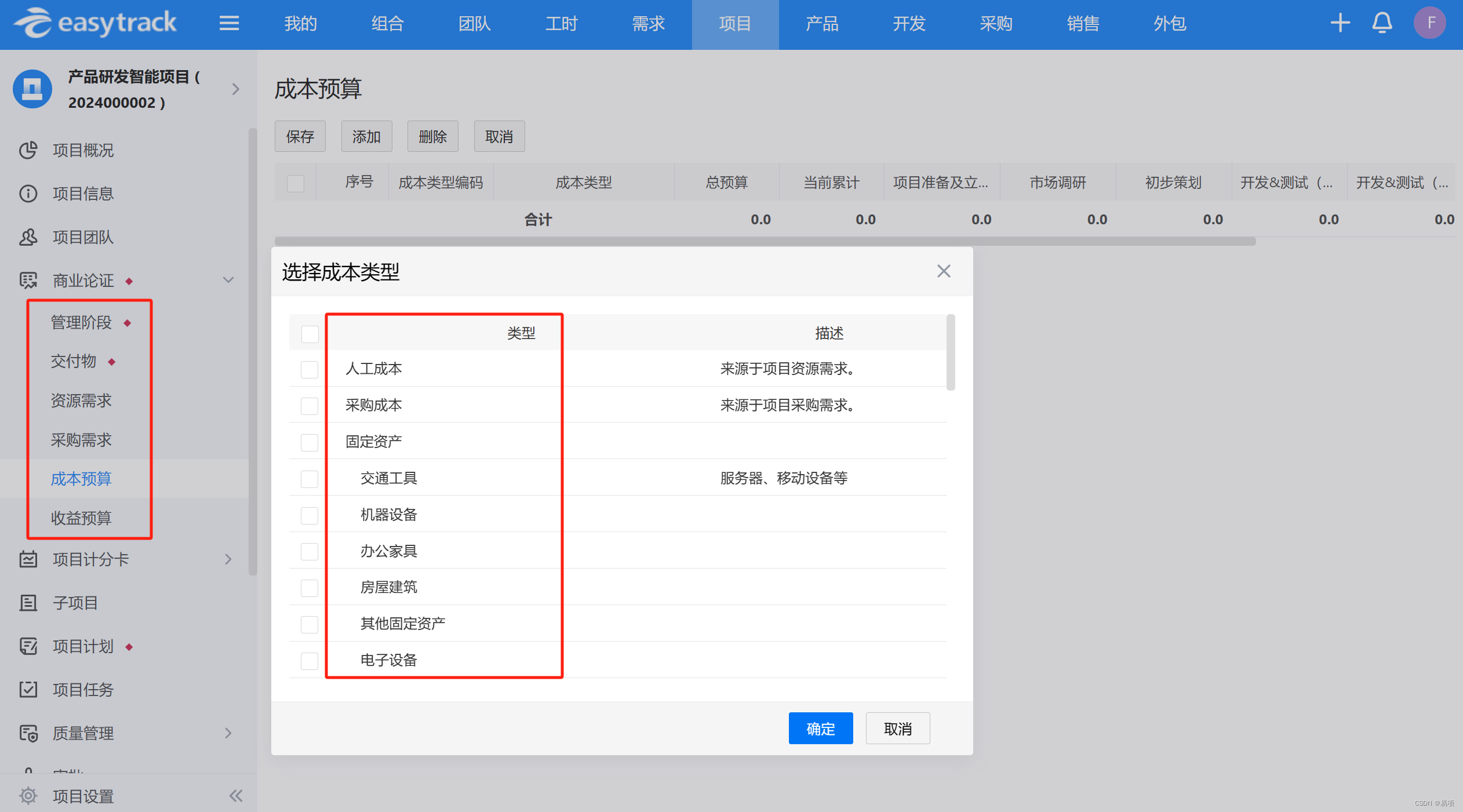1463x812 pixels.
Task: Check the 采购成本 checkbox
Action: coord(310,406)
